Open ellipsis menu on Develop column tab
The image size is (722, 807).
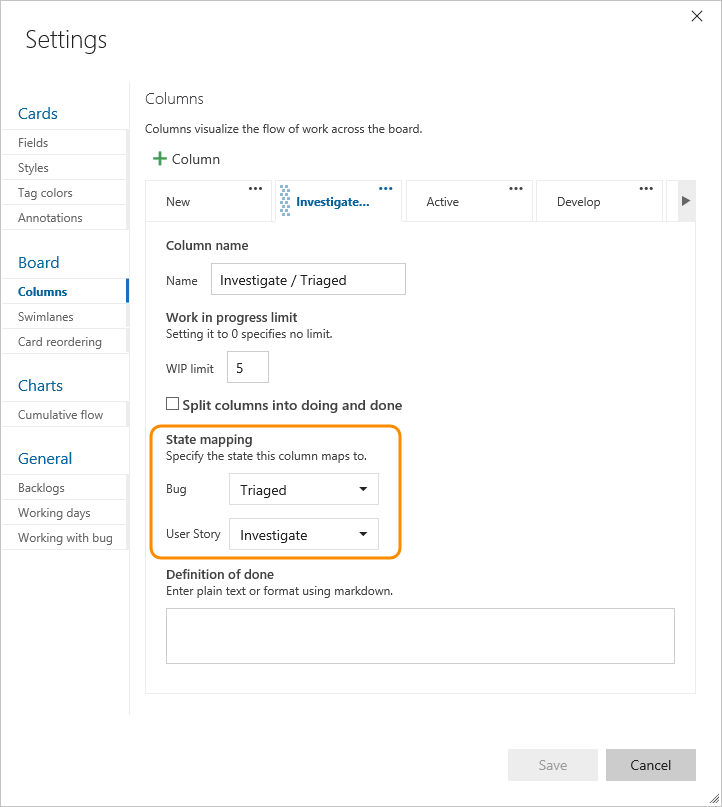coord(646,189)
